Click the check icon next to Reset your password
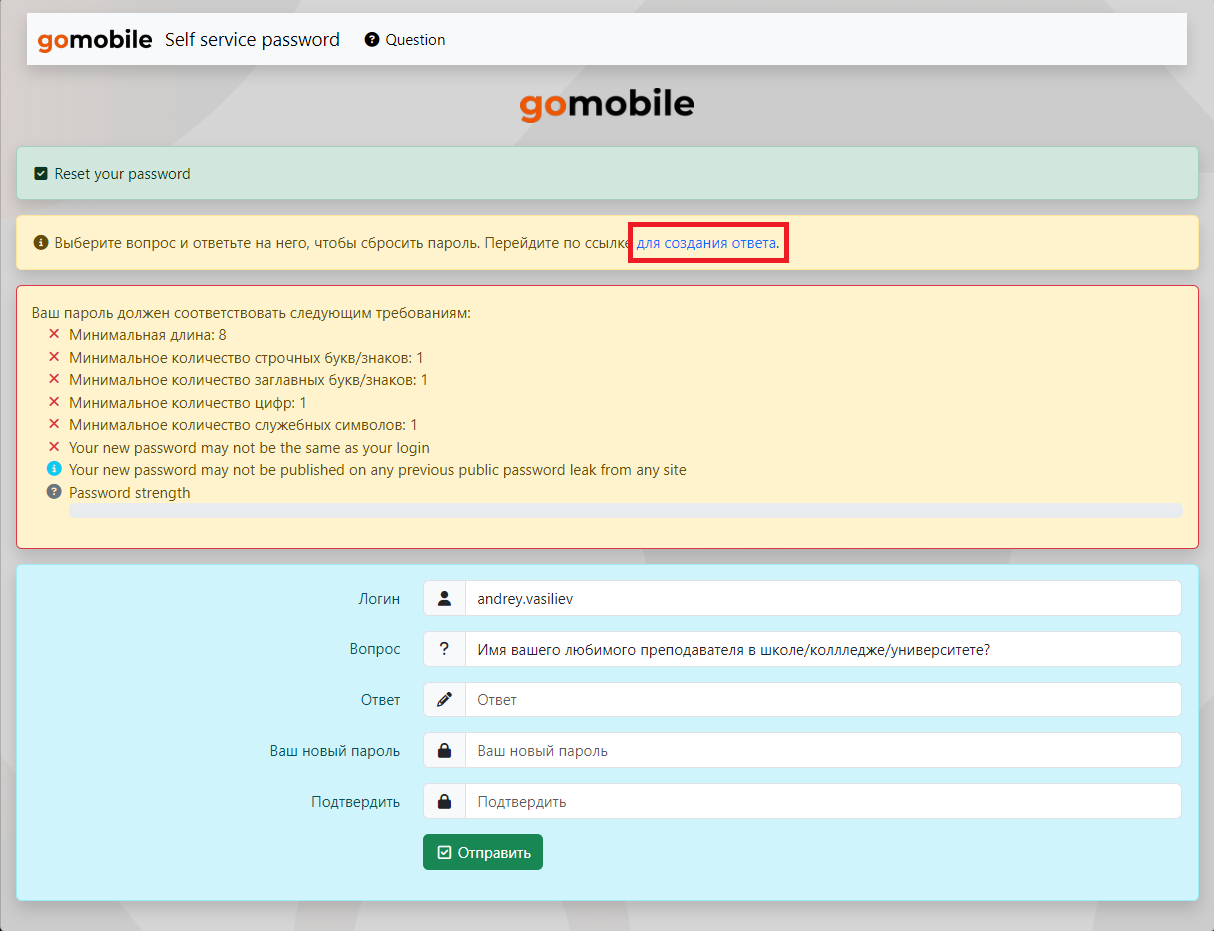 (41, 174)
